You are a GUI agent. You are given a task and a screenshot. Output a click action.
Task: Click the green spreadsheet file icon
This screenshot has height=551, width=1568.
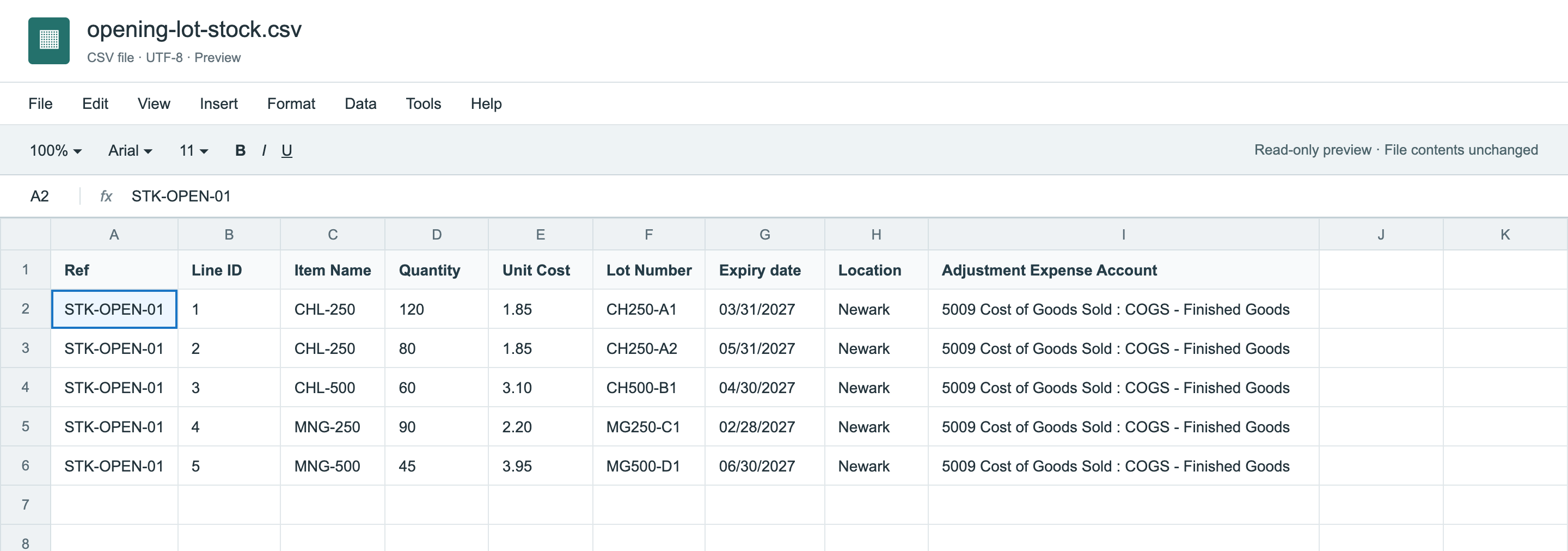[48, 40]
